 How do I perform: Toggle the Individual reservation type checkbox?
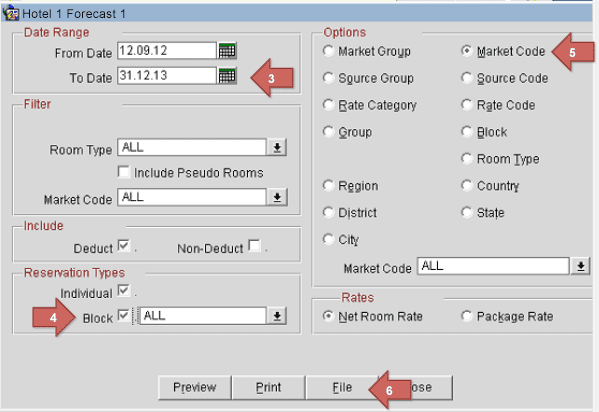pos(124,290)
